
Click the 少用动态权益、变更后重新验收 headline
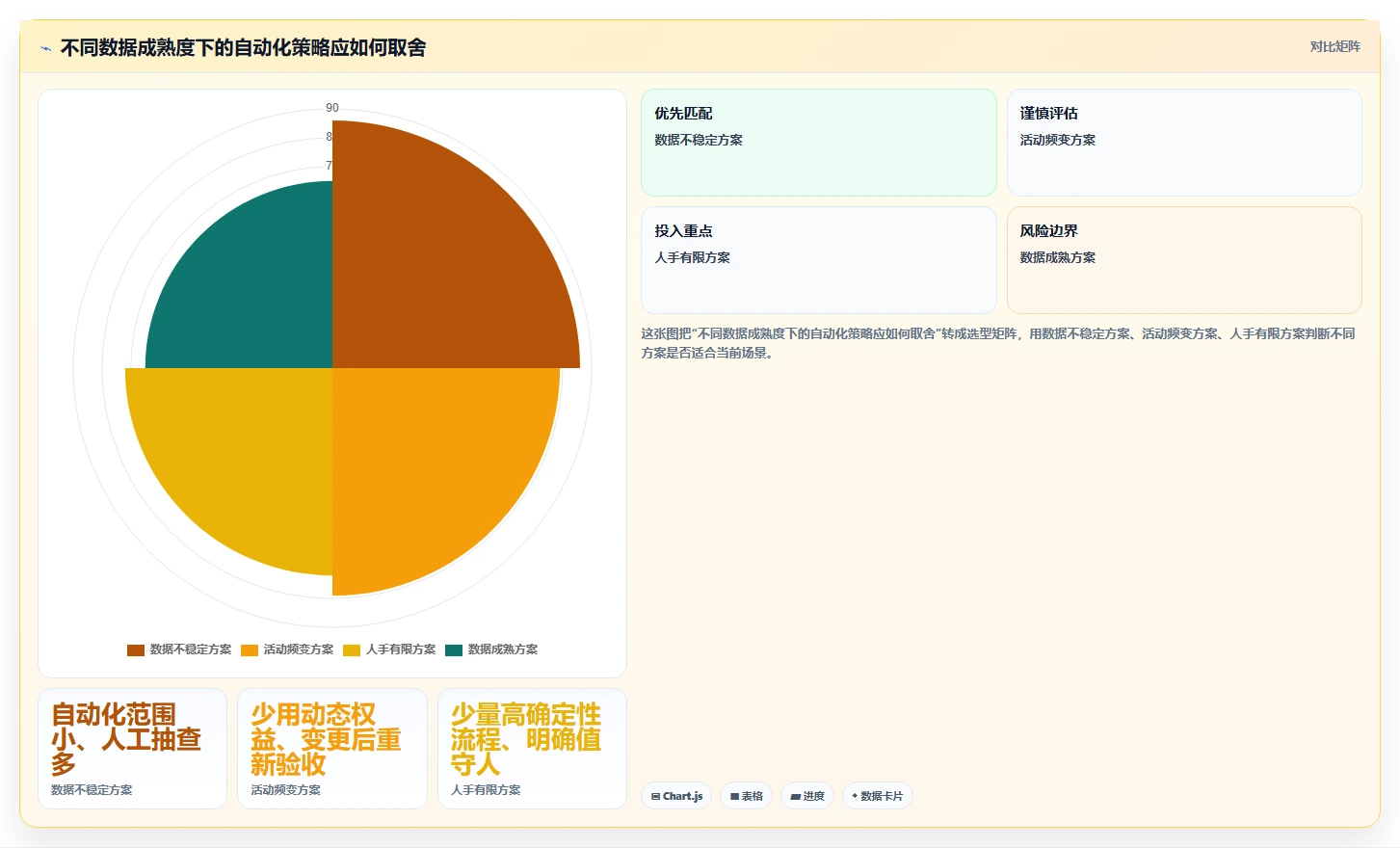(x=326, y=739)
